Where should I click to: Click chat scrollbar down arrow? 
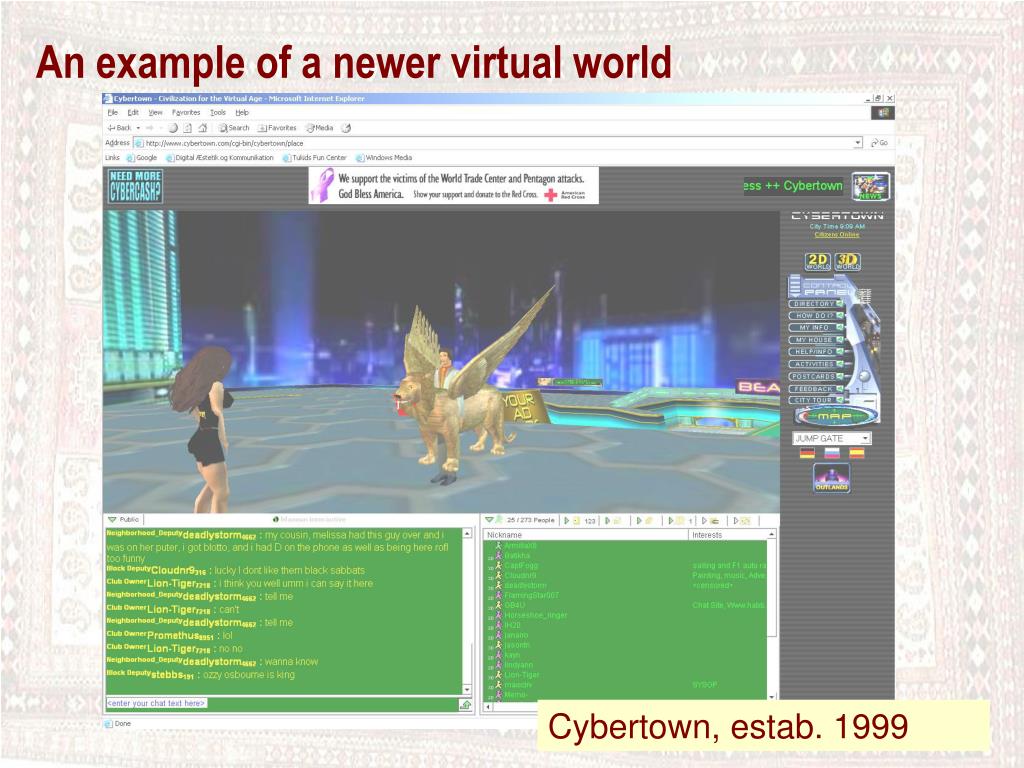tap(467, 690)
